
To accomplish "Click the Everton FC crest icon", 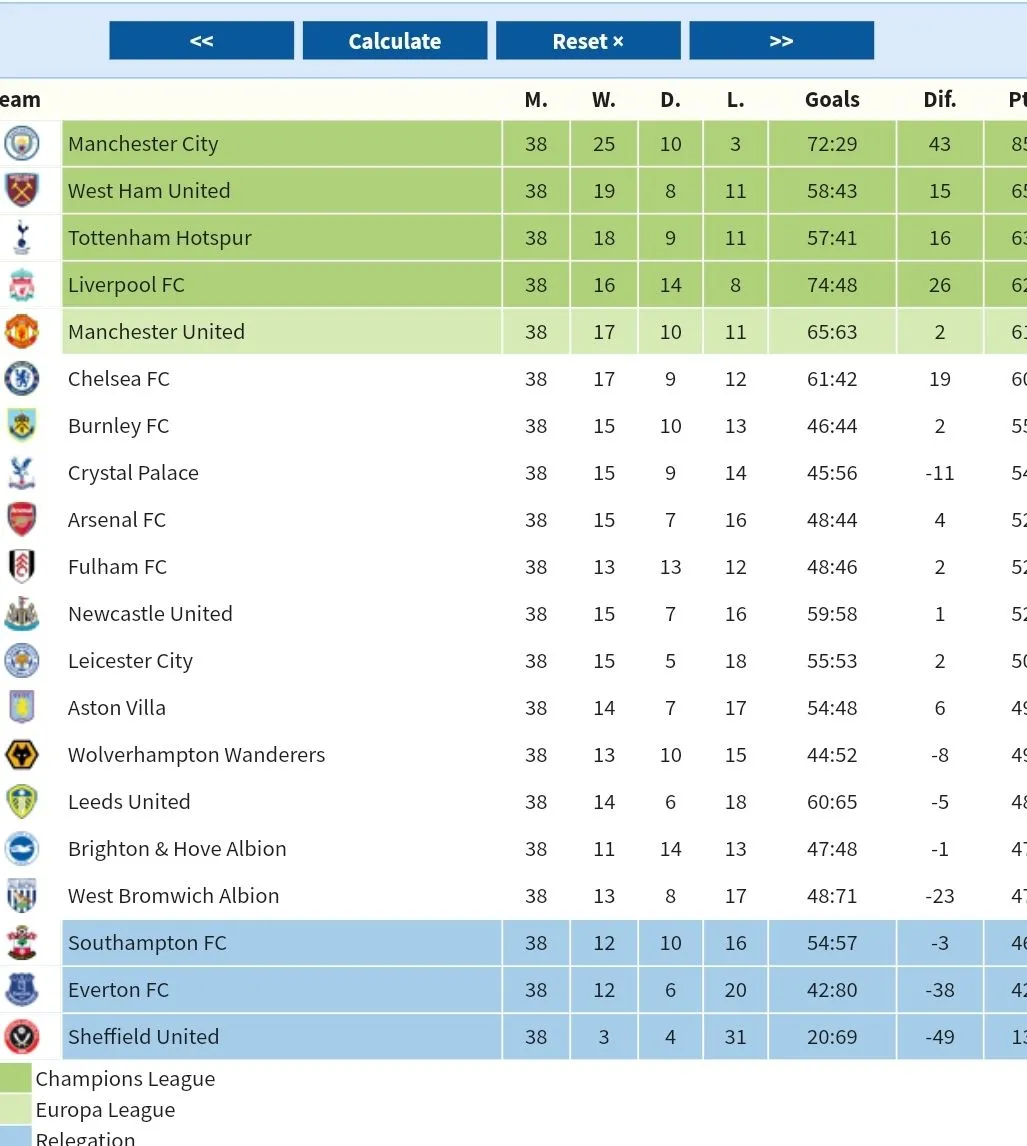I will coord(21,989).
